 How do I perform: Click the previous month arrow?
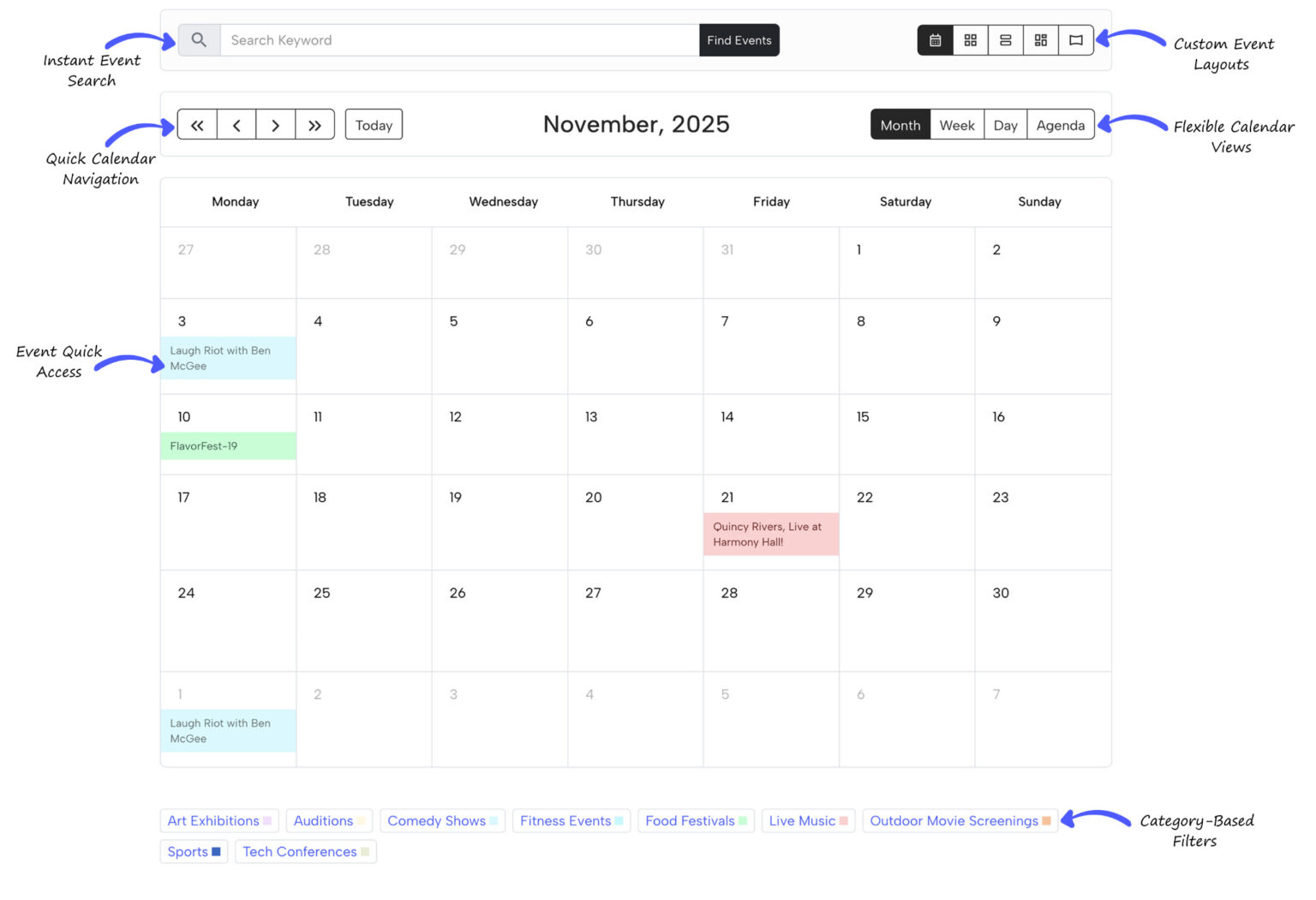tap(236, 124)
